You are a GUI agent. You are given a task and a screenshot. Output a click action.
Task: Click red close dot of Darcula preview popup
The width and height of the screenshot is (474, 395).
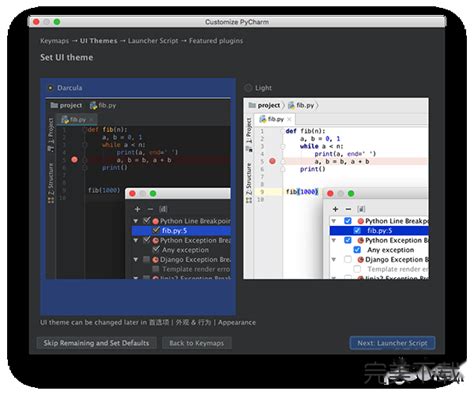point(132,194)
